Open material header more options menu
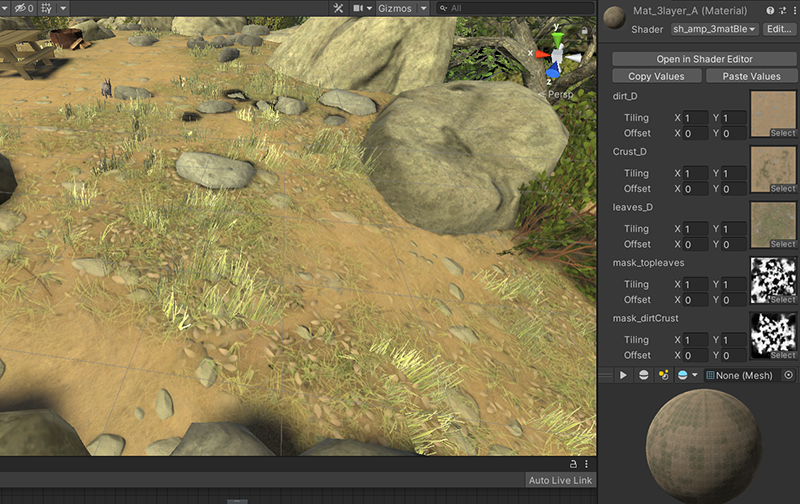Viewport: 800px width, 504px height. (x=794, y=10)
